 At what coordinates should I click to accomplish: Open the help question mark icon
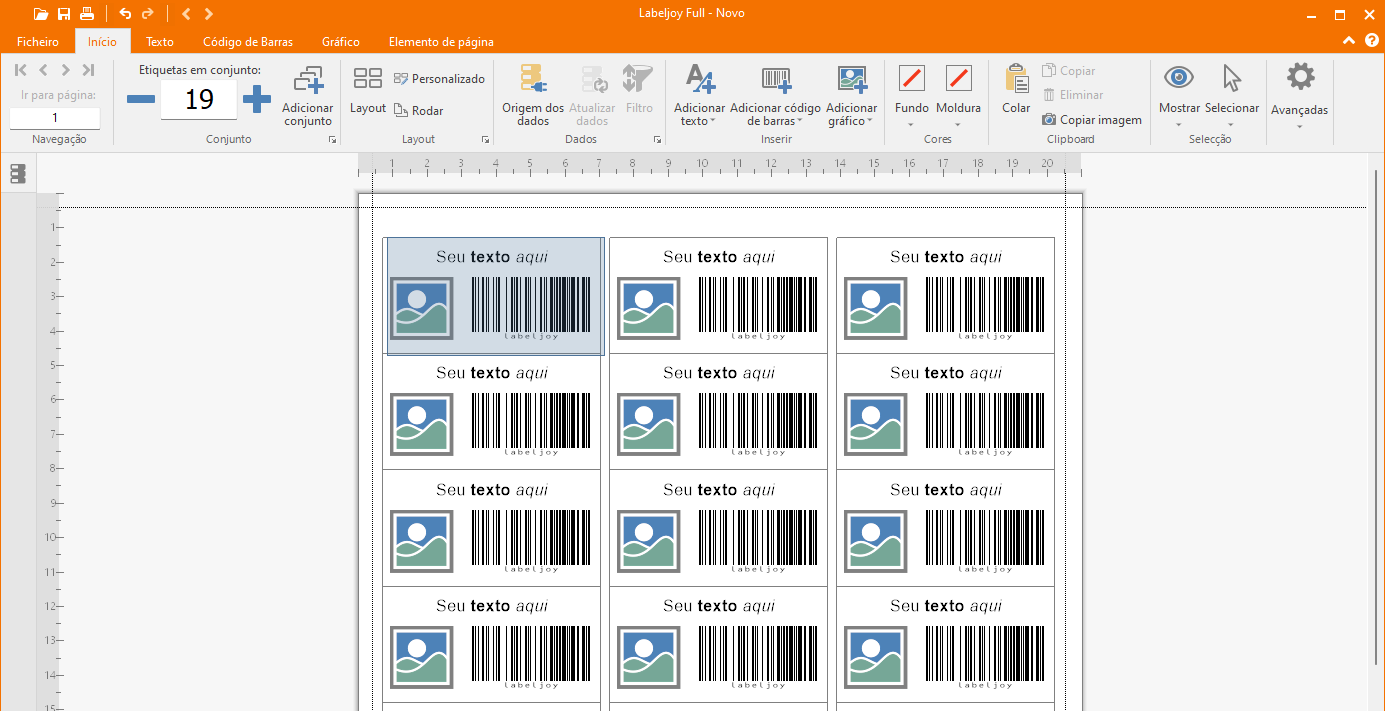tap(1371, 41)
